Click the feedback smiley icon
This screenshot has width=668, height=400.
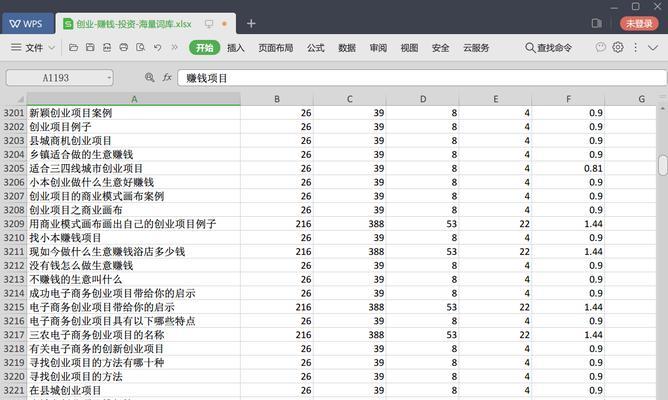(x=601, y=47)
